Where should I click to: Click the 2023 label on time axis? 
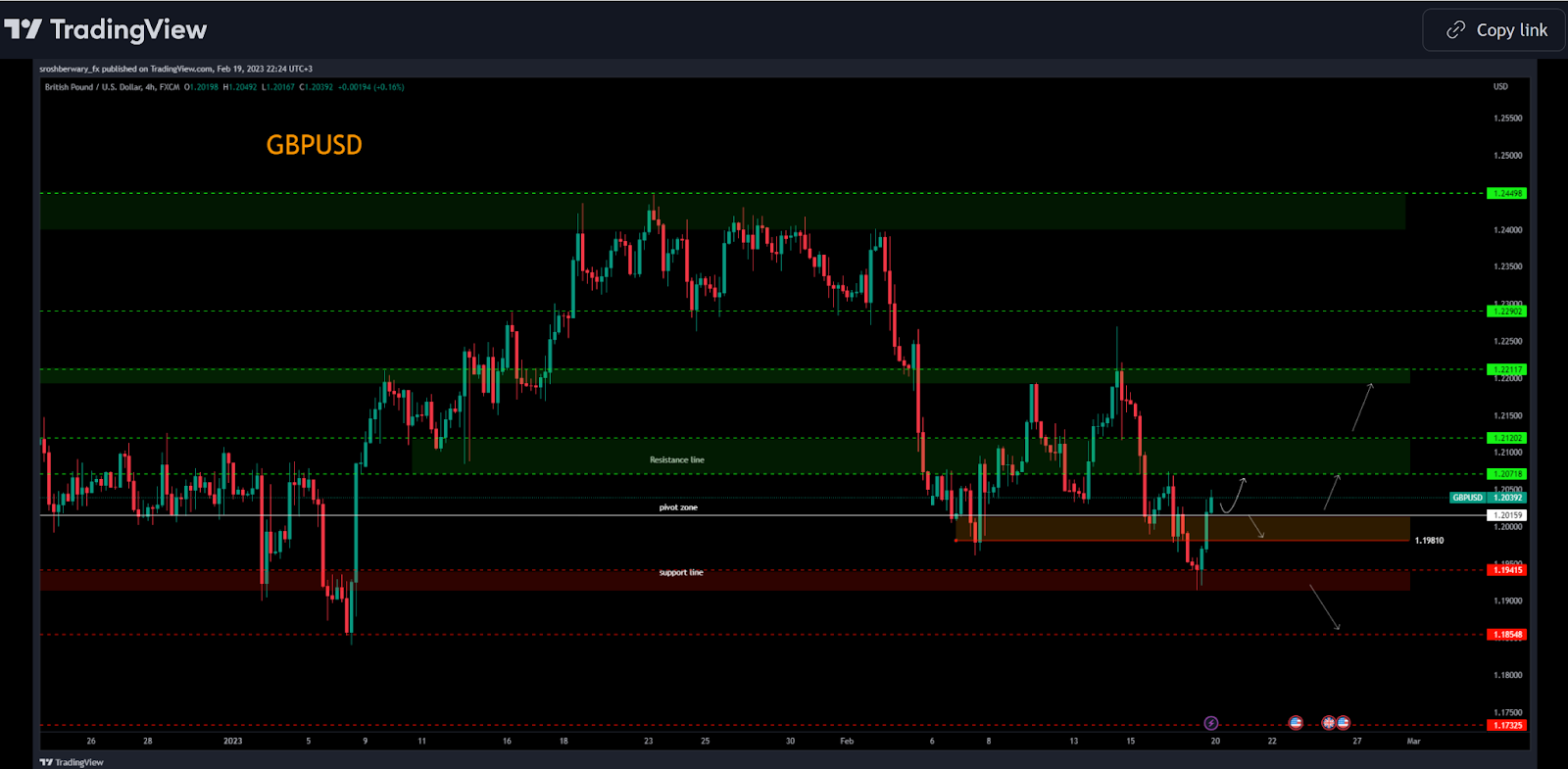[x=232, y=742]
